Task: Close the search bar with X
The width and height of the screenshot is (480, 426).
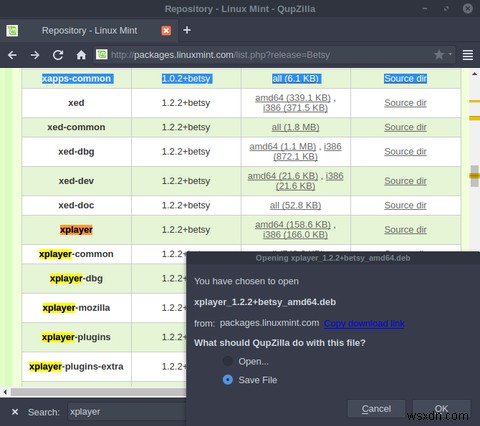Action: point(15,412)
